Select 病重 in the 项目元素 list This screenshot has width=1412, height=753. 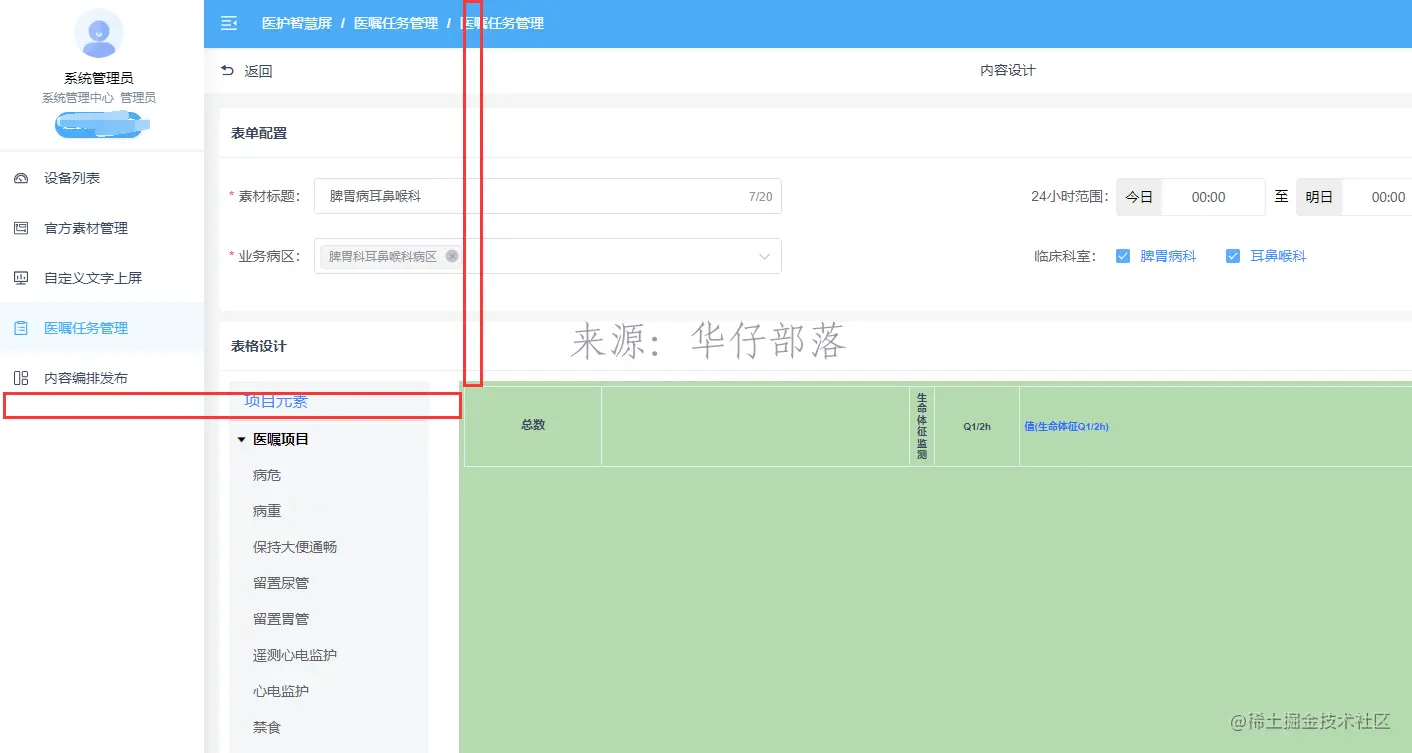click(267, 511)
